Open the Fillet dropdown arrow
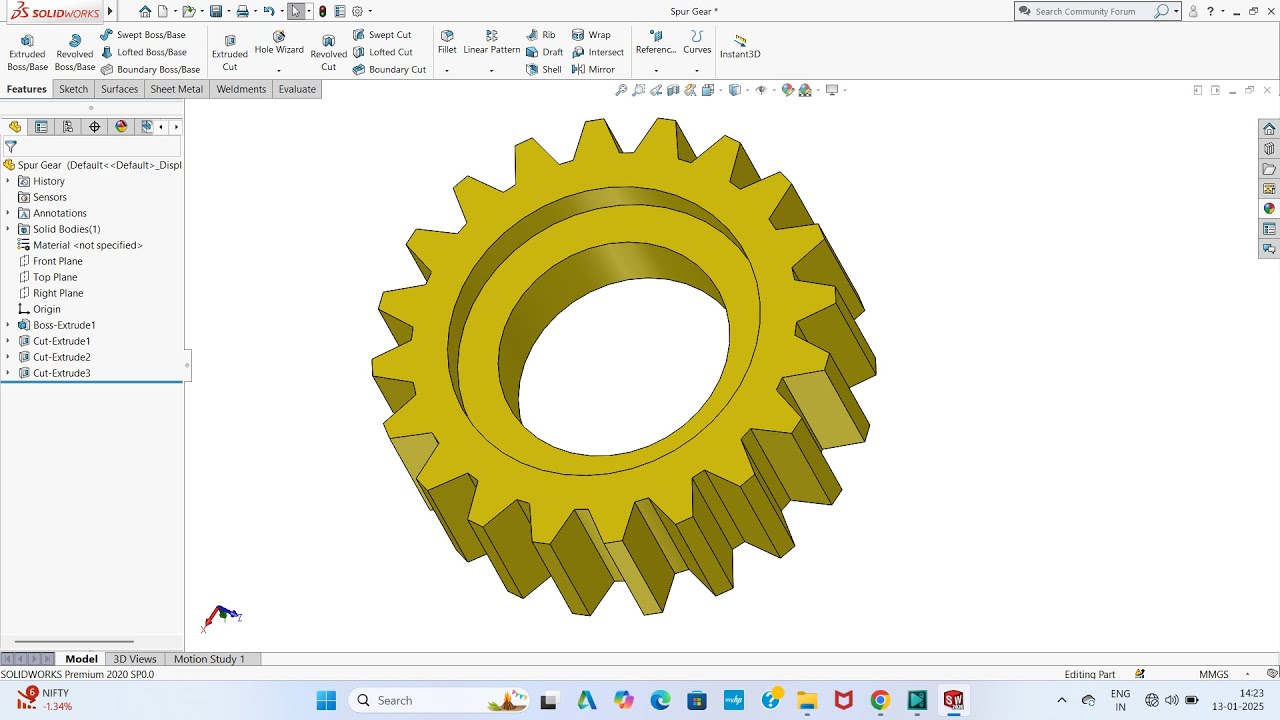Viewport: 1280px width, 720px height. (447, 71)
